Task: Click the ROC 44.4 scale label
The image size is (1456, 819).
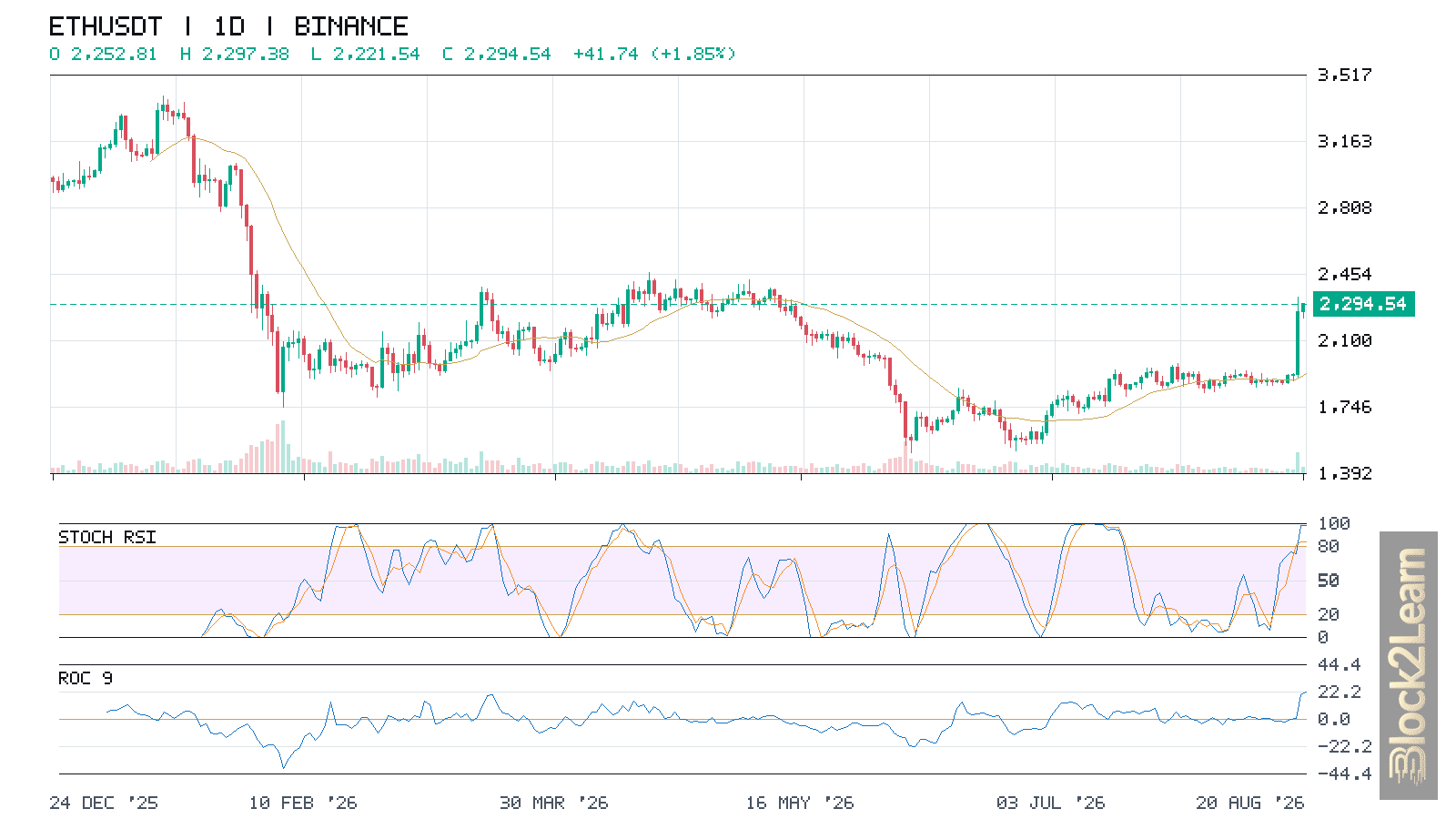Action: click(1340, 664)
